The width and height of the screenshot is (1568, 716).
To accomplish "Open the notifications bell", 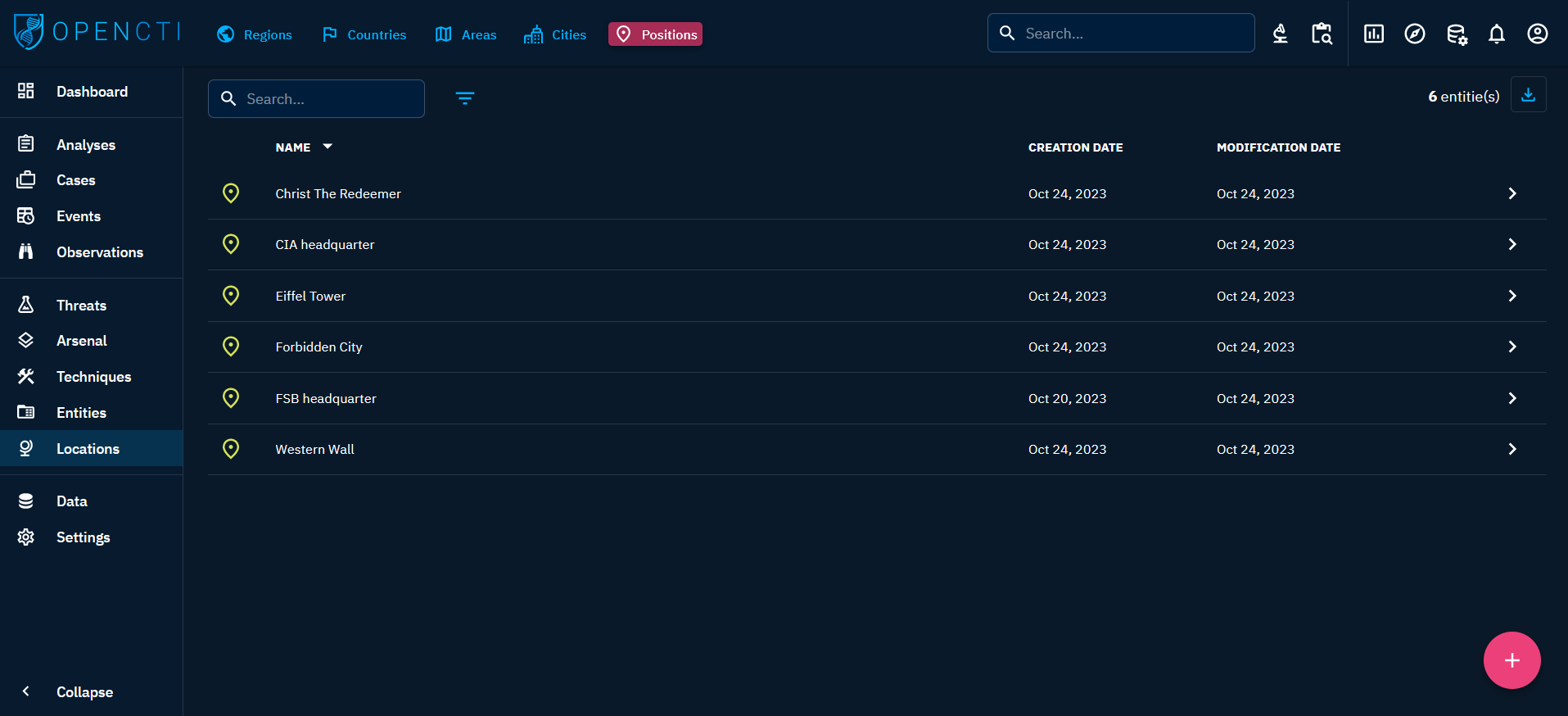I will coord(1496,34).
